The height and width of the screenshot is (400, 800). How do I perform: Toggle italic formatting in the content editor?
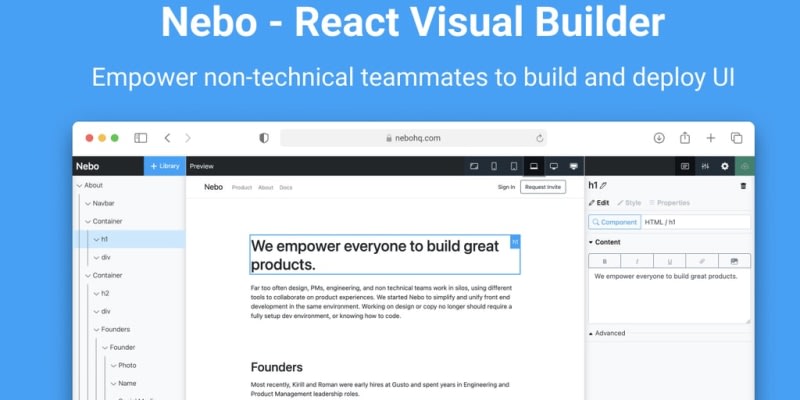(x=637, y=261)
